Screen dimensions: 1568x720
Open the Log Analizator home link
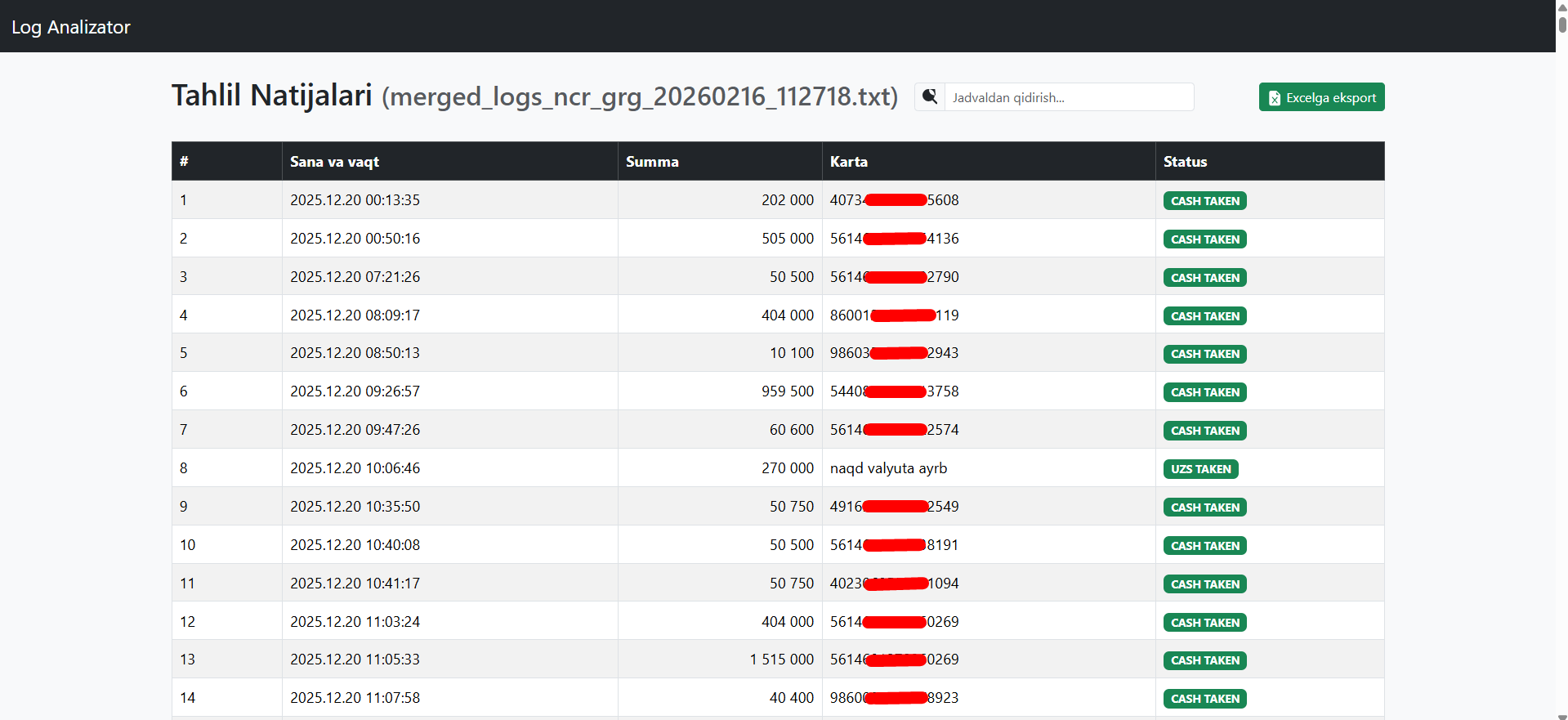point(71,27)
